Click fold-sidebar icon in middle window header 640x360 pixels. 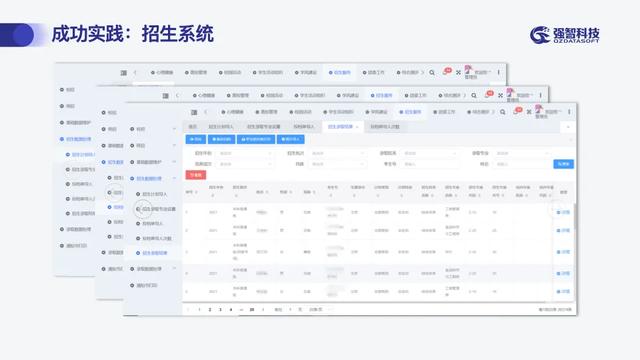click(165, 96)
